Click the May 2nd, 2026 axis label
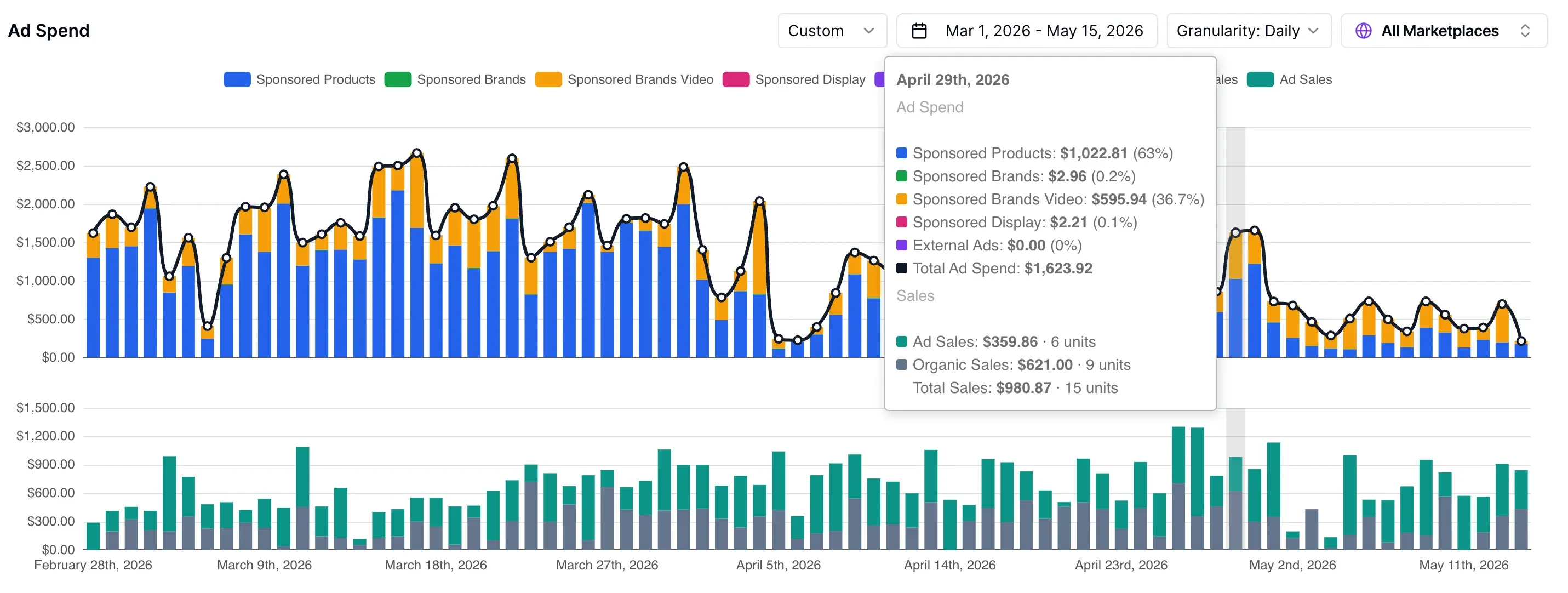This screenshot has width=1568, height=593. (x=1292, y=566)
